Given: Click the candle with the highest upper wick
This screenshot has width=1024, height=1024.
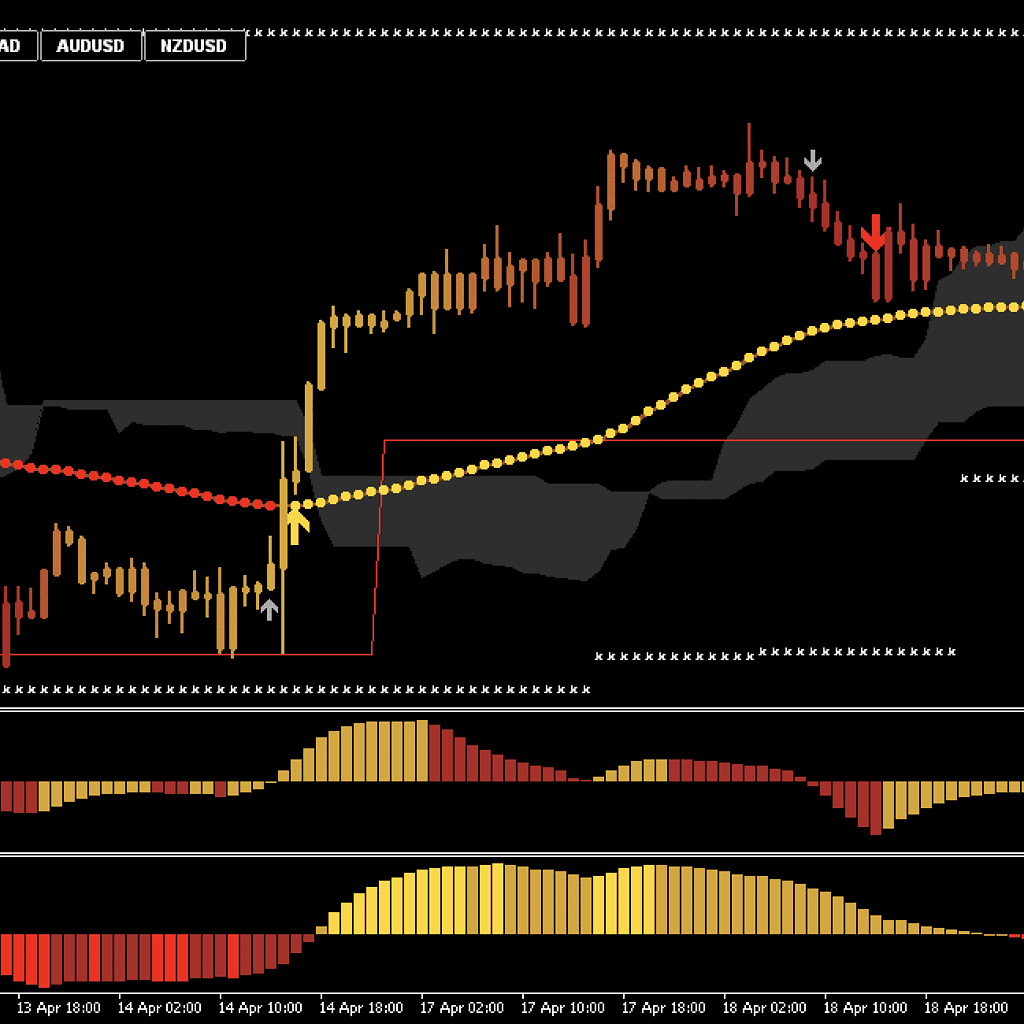Looking at the screenshot, I should [x=749, y=160].
